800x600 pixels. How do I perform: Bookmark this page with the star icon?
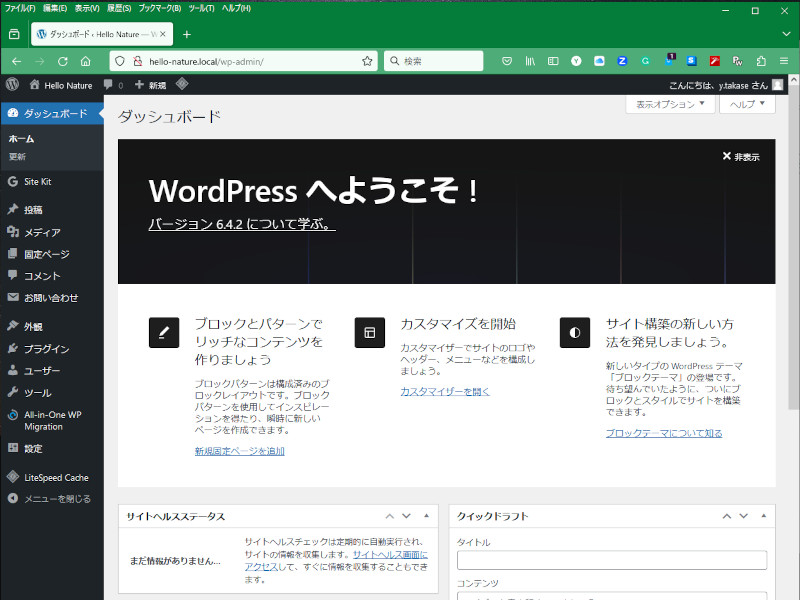367,61
